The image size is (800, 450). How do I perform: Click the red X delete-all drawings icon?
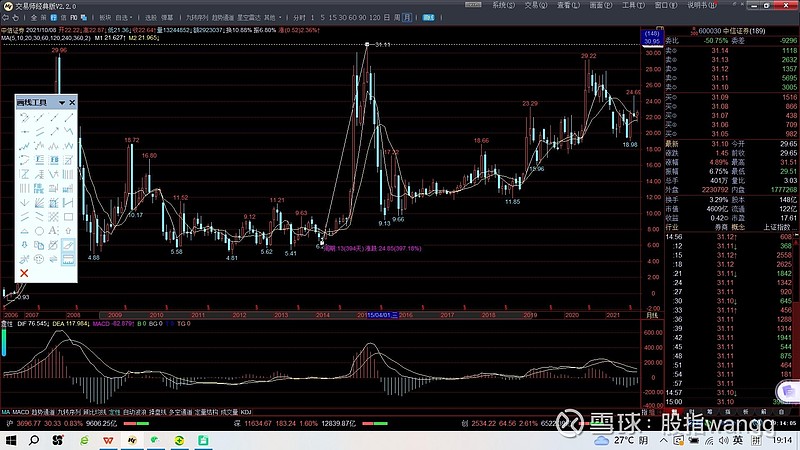coord(24,273)
